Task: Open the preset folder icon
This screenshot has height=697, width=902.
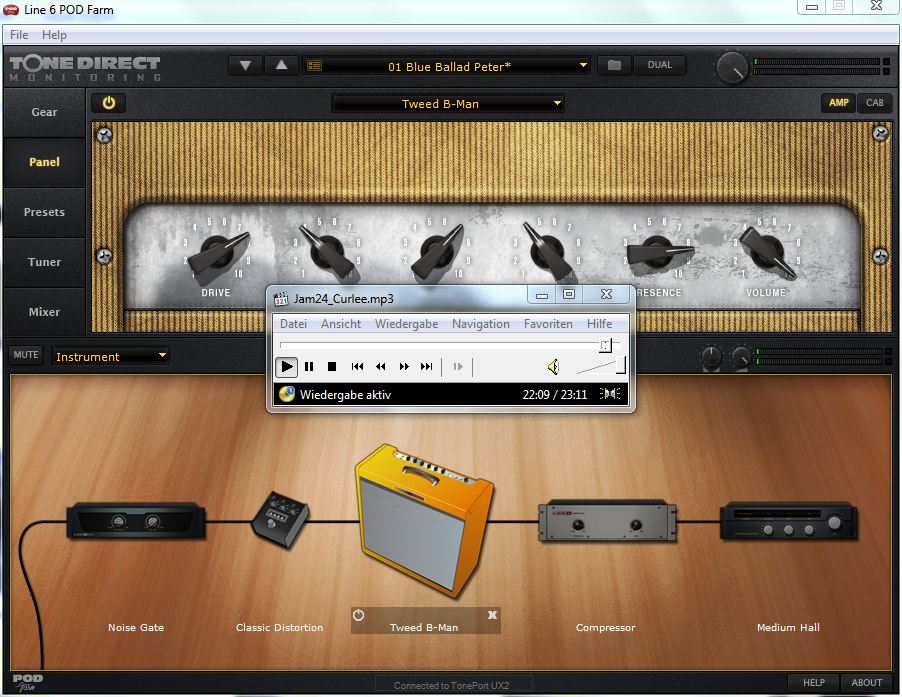Action: click(x=614, y=66)
